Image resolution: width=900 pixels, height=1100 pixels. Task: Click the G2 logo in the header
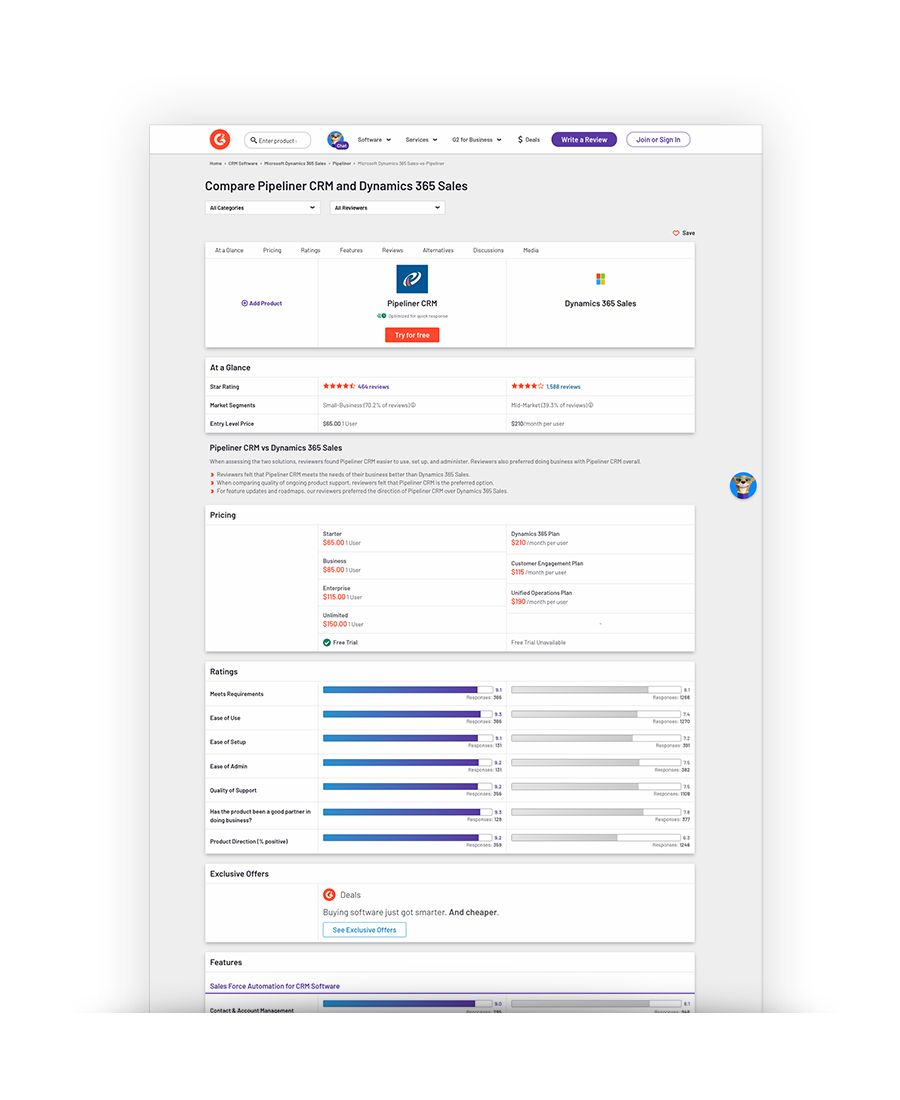pyautogui.click(x=219, y=140)
